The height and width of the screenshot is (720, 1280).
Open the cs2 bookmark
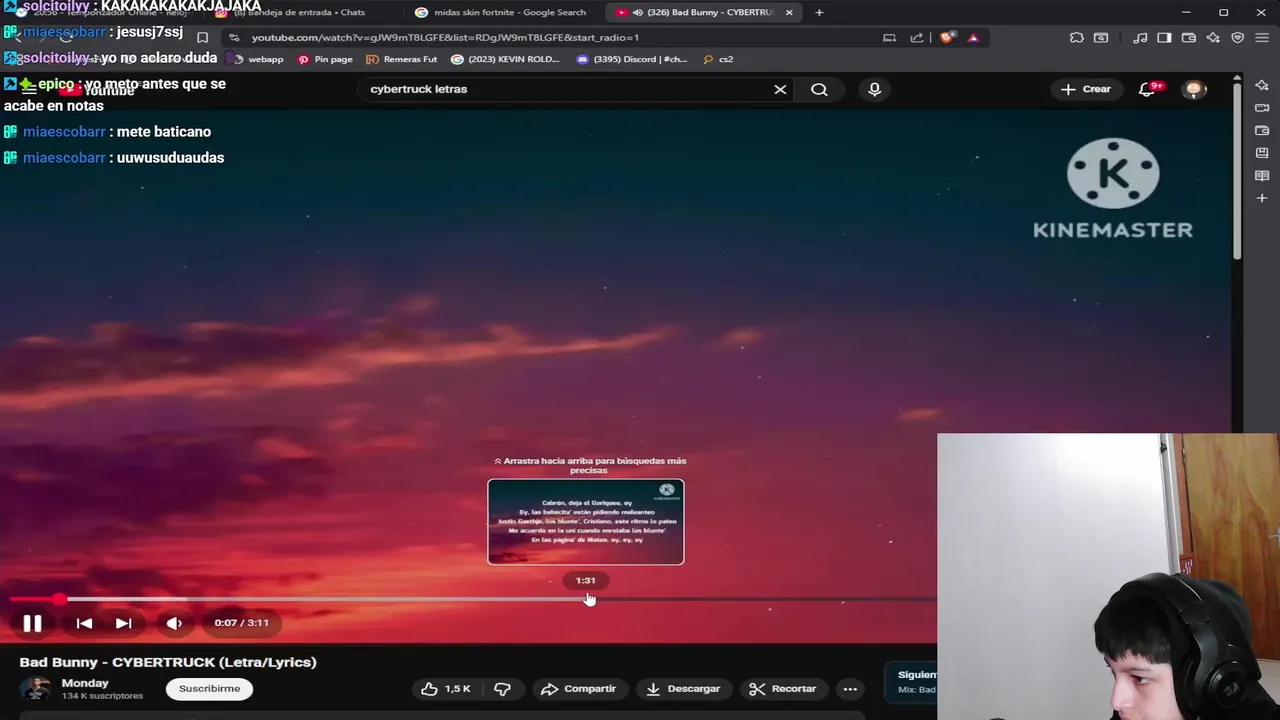(x=718, y=59)
